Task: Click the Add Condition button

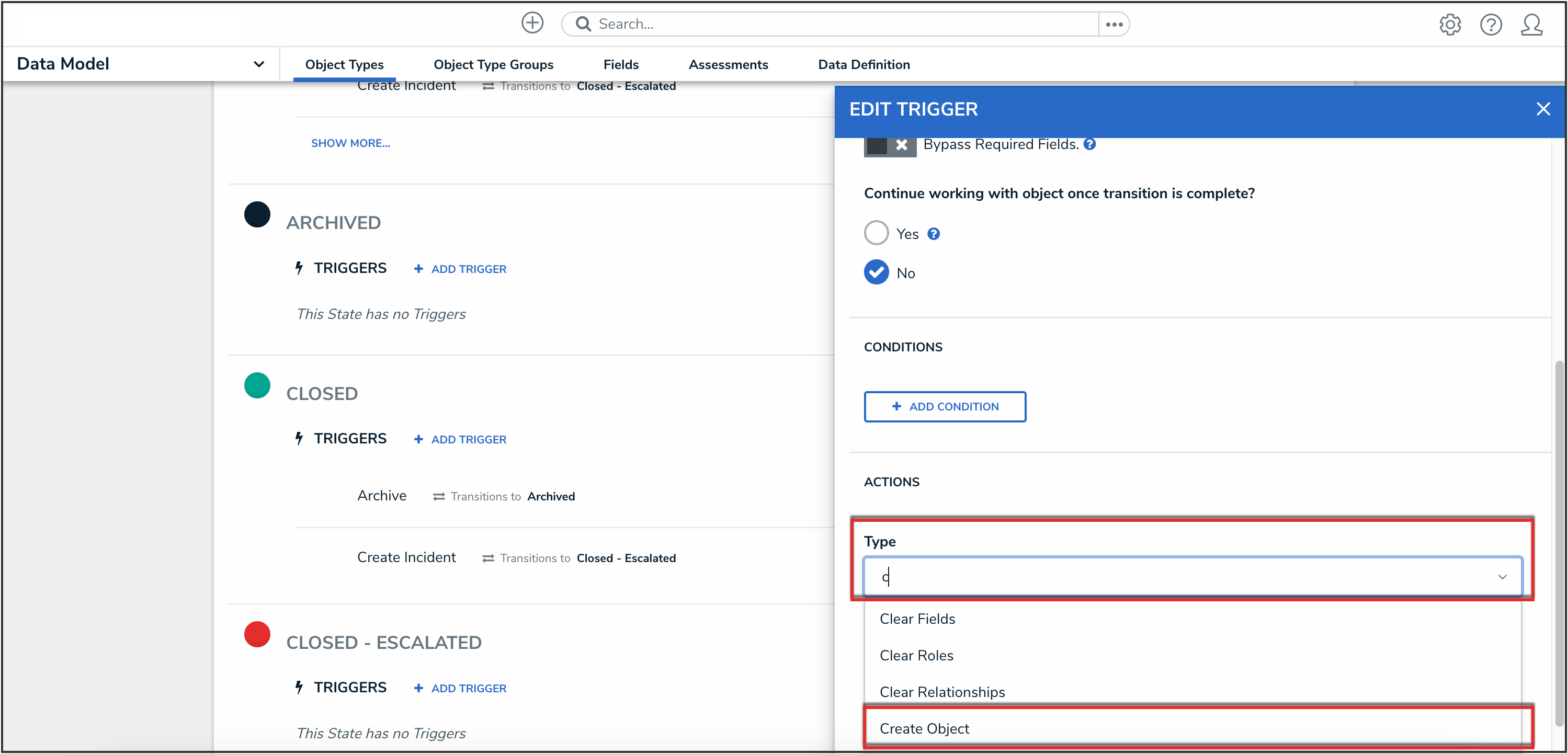Action: tap(944, 406)
